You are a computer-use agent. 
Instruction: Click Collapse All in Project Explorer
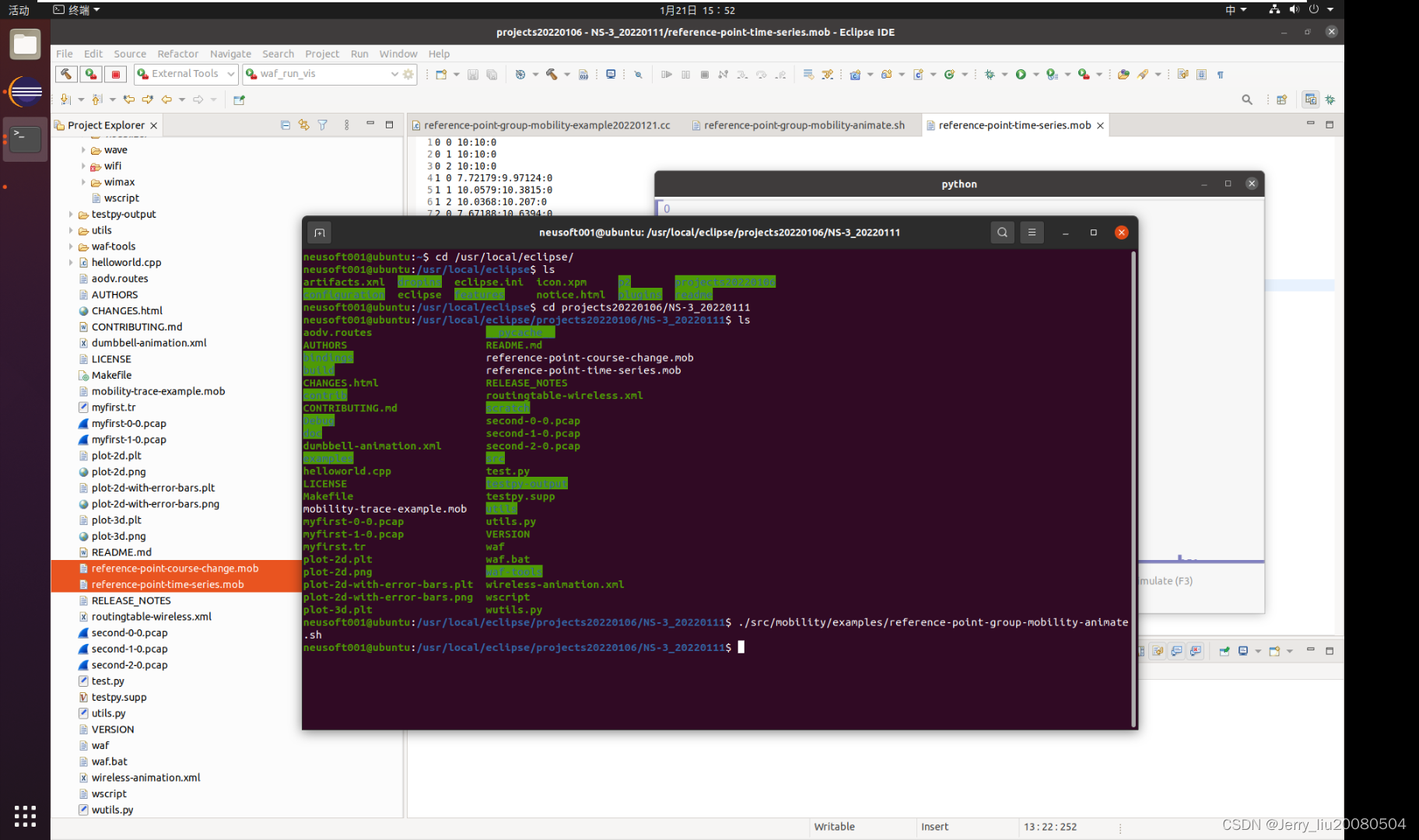[286, 125]
